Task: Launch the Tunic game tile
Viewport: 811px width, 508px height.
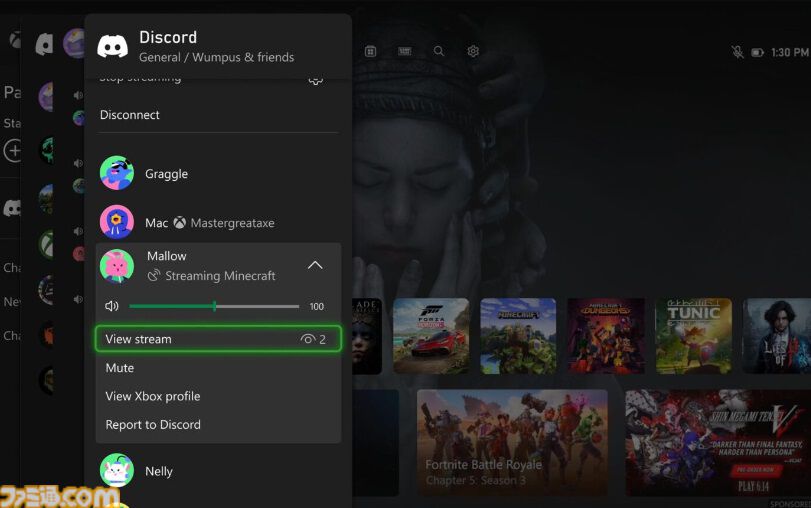Action: (694, 336)
